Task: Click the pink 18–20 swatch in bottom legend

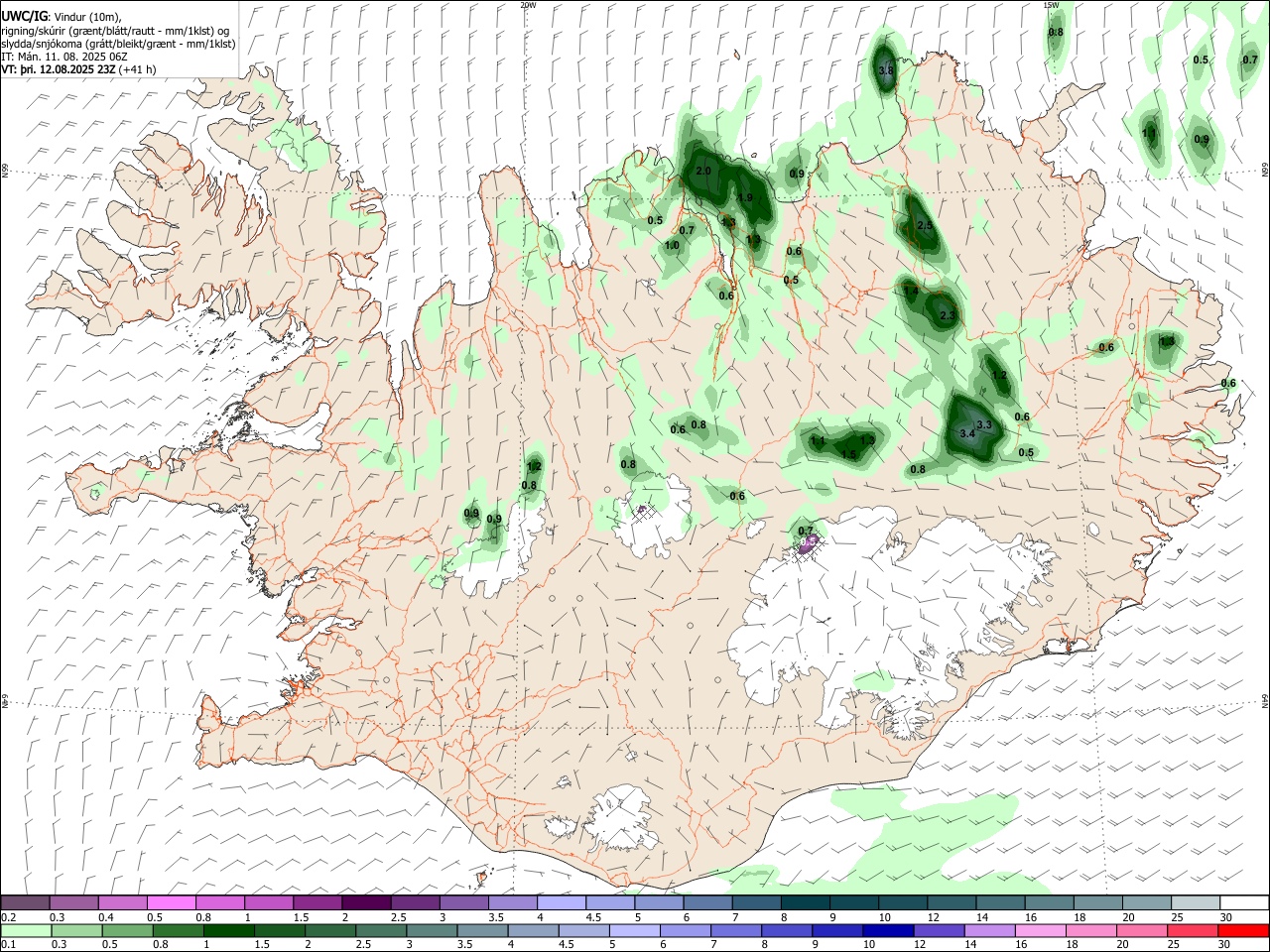Action: (x=1090, y=931)
